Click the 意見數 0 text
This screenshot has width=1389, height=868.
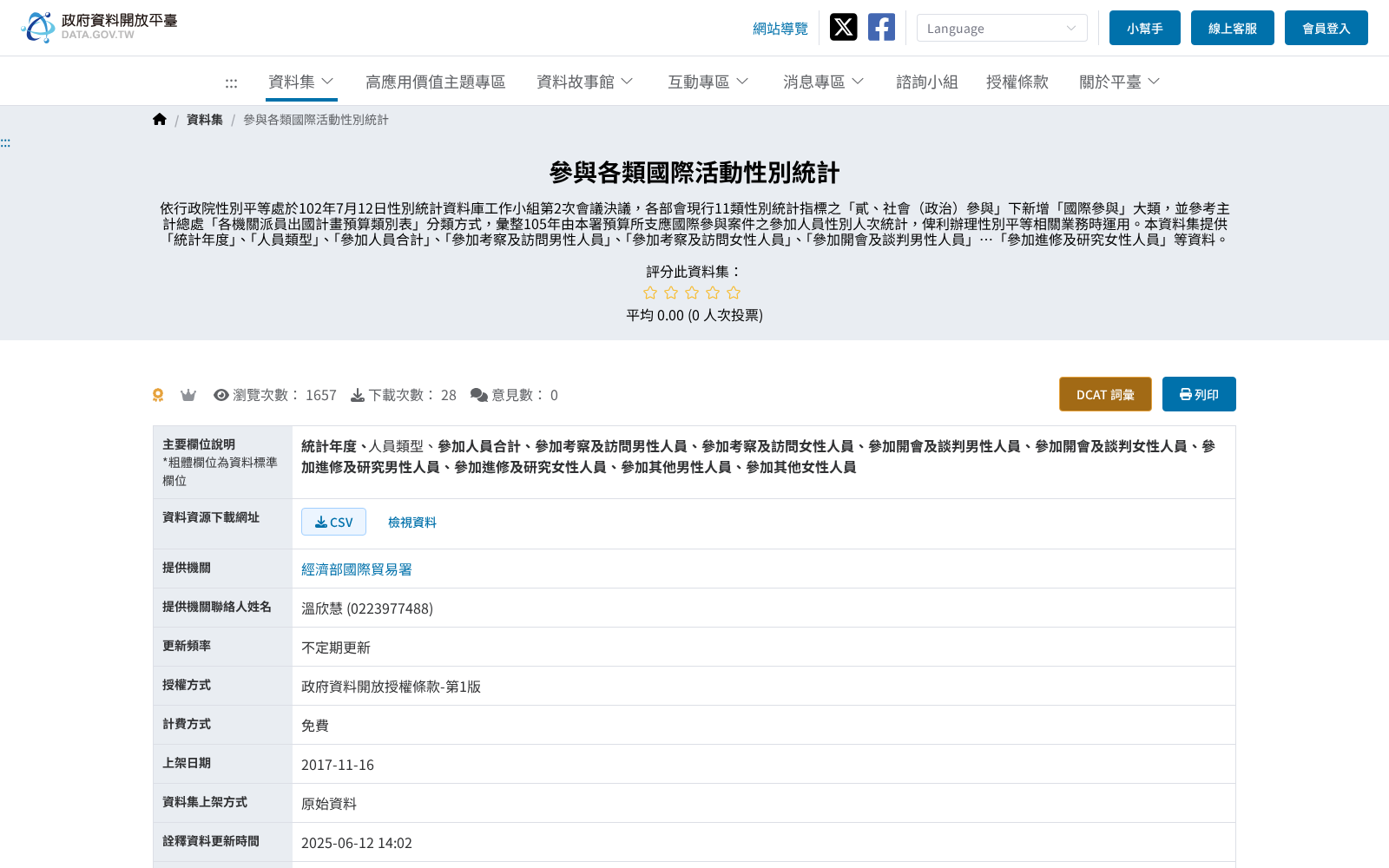click(524, 395)
